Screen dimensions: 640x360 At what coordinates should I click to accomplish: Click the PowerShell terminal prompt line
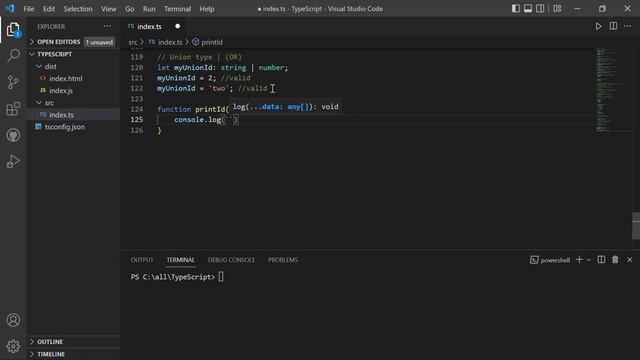(177, 277)
